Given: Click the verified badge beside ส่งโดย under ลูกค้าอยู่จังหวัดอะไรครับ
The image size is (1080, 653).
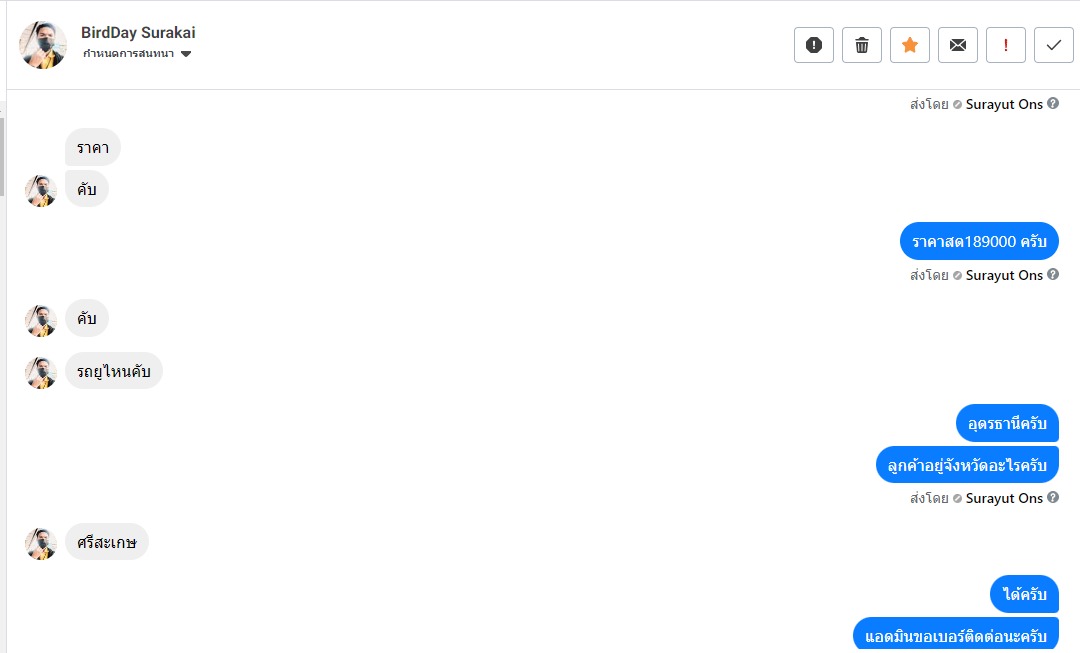Looking at the screenshot, I should click(x=957, y=498).
